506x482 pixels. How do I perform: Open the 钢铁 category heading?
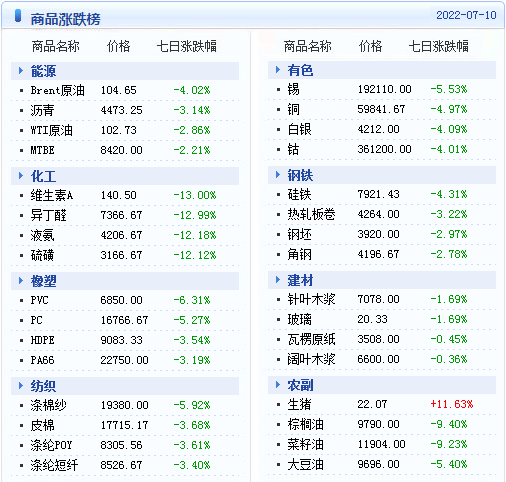point(300,175)
